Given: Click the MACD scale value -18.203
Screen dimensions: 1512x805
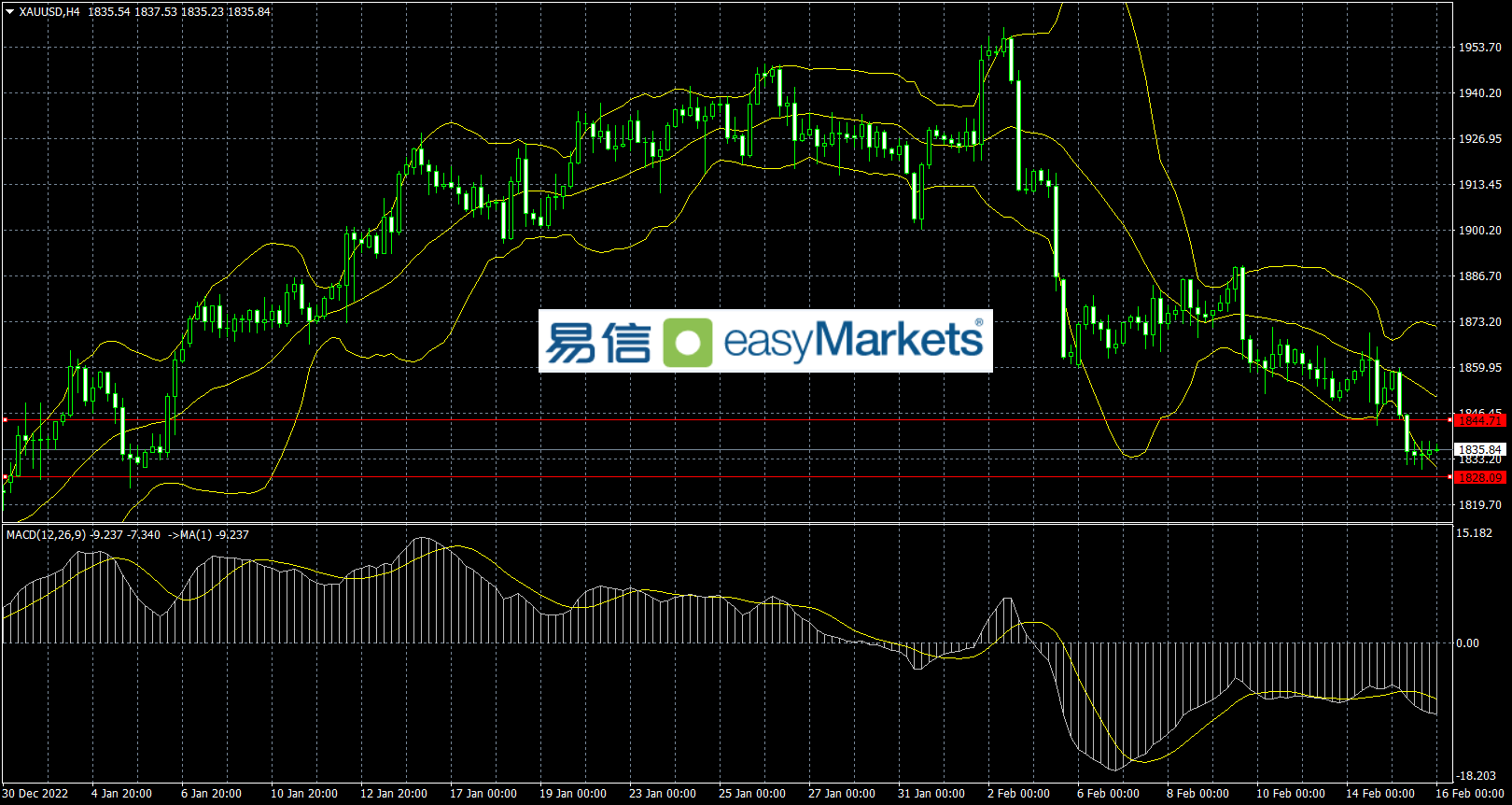Looking at the screenshot, I should click(x=1477, y=776).
